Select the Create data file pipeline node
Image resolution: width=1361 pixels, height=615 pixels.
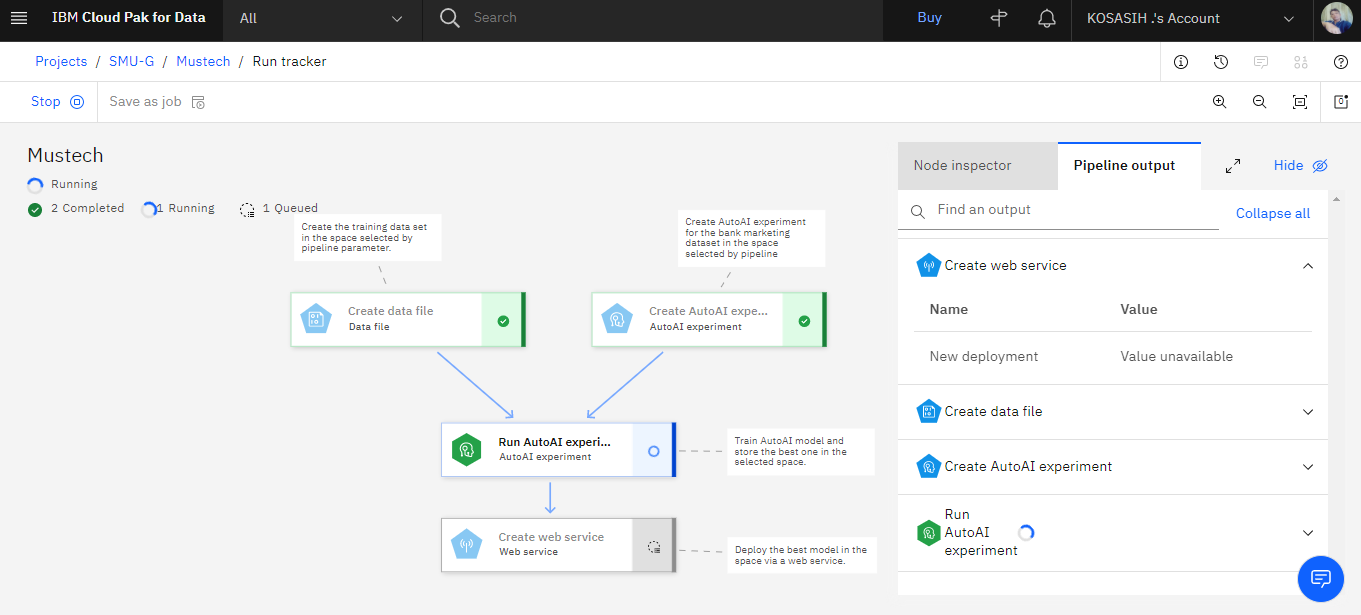[408, 320]
